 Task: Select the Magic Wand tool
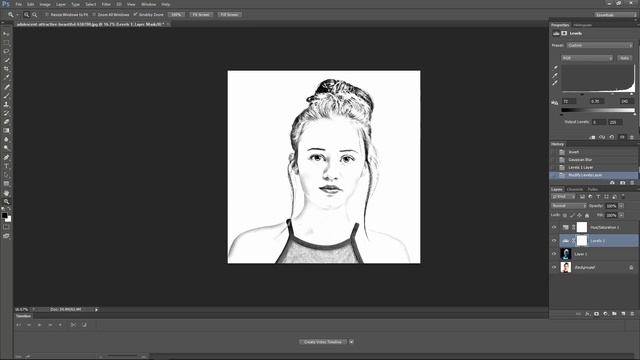click(6, 60)
